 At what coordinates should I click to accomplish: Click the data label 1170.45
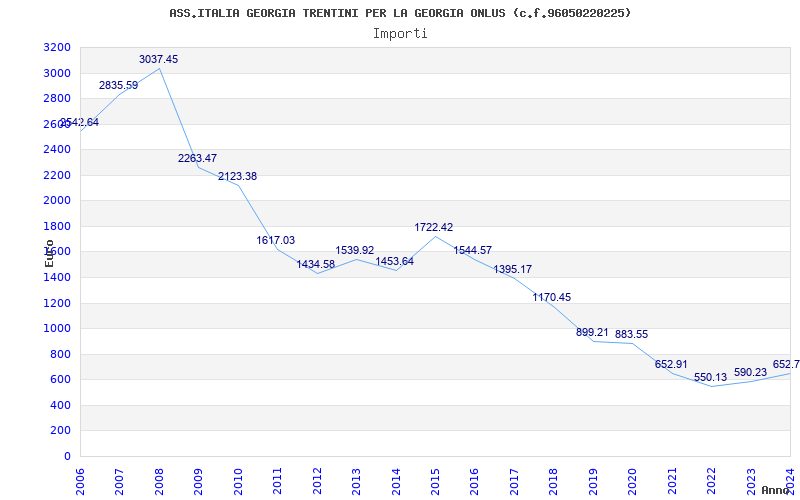click(x=552, y=297)
